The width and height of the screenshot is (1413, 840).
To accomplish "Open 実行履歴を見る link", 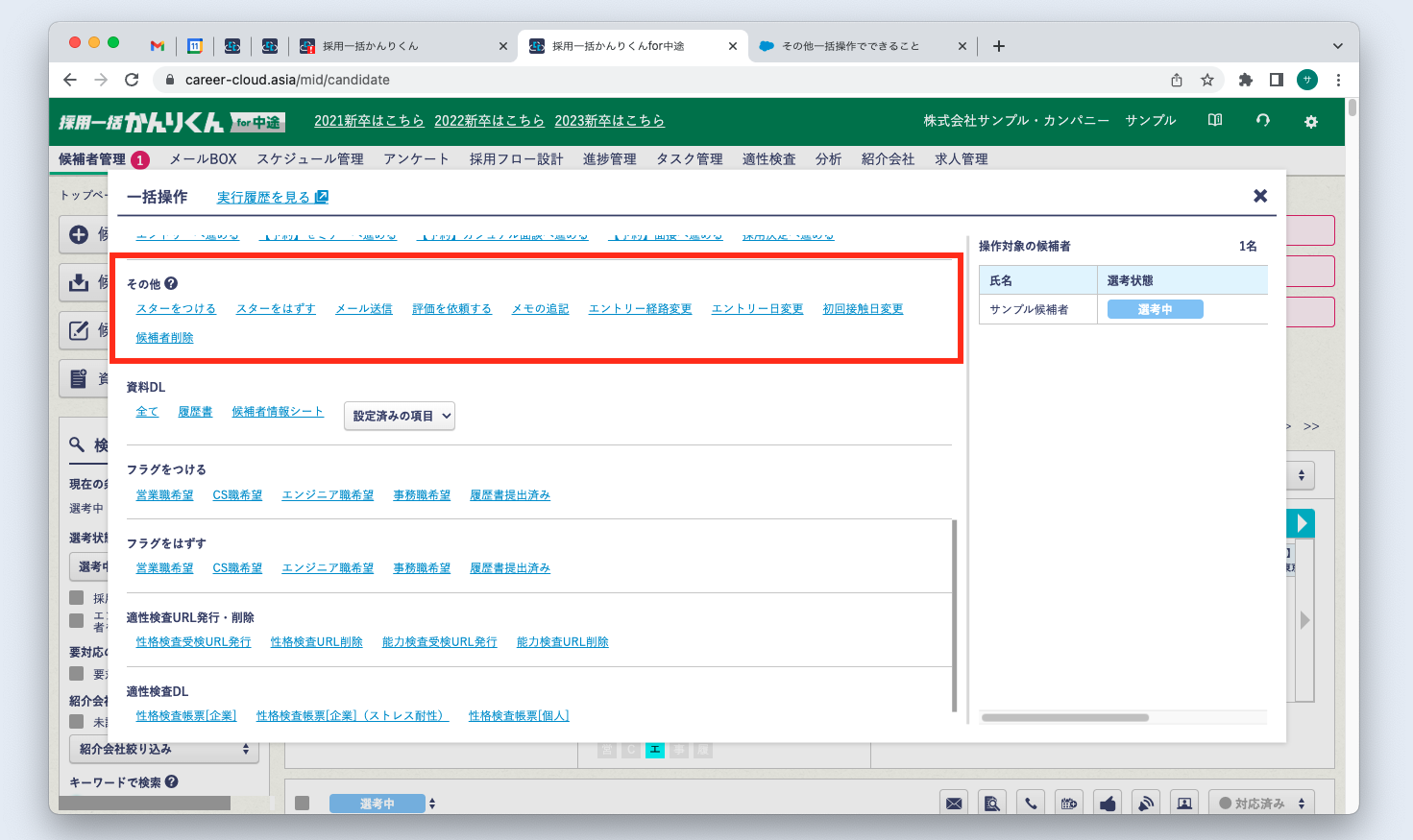I will 272,197.
